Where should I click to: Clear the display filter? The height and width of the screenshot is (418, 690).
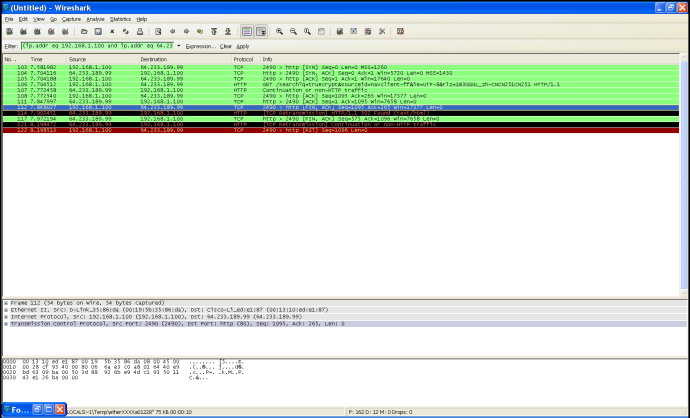click(x=226, y=46)
